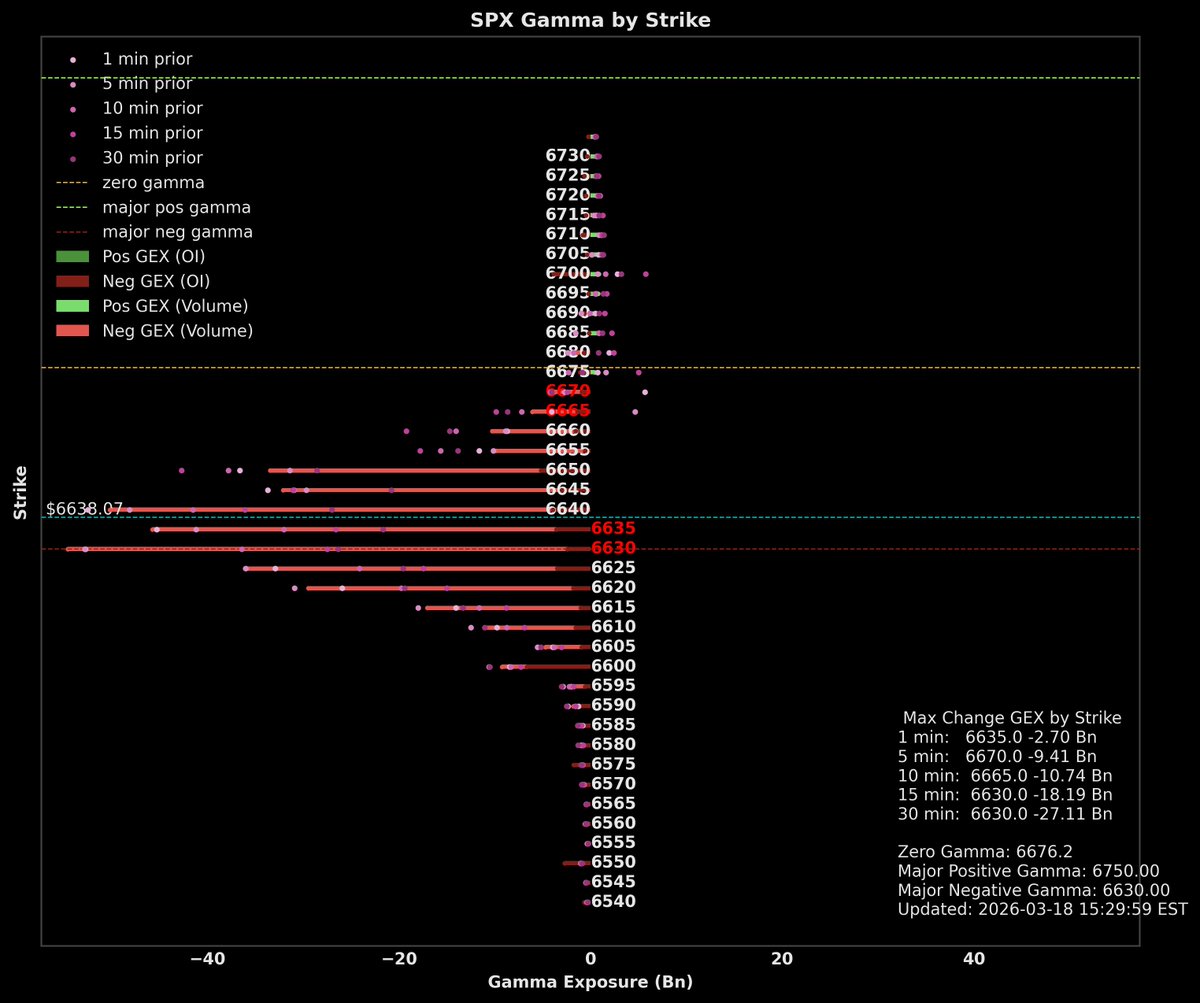Screen dimensions: 1200x1003
Task: Click the 6600 strike label below center
Action: pyautogui.click(x=613, y=666)
